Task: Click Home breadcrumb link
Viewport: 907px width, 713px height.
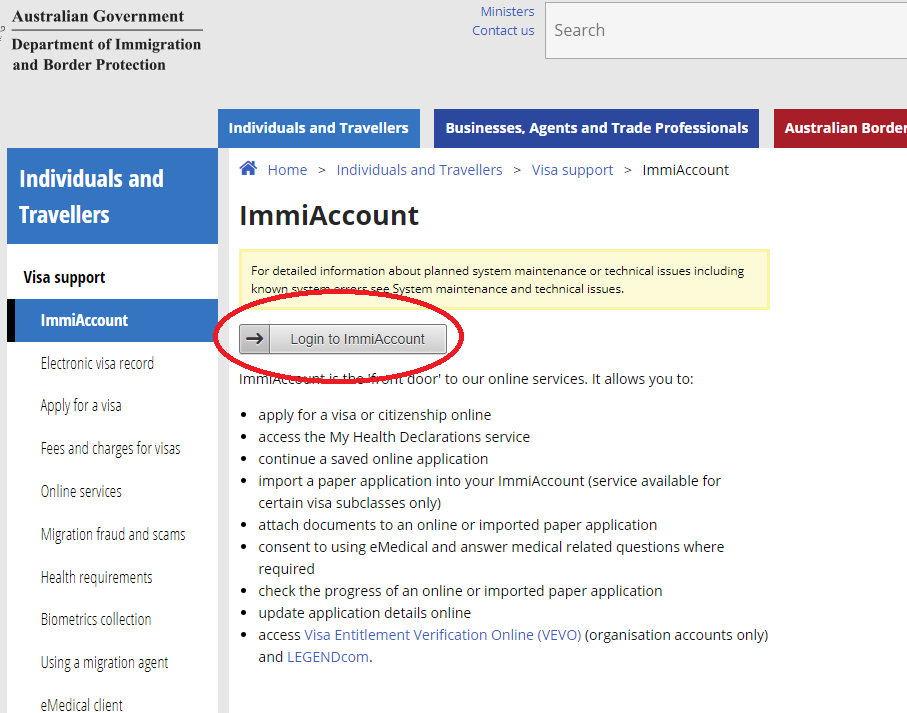Action: (x=287, y=170)
